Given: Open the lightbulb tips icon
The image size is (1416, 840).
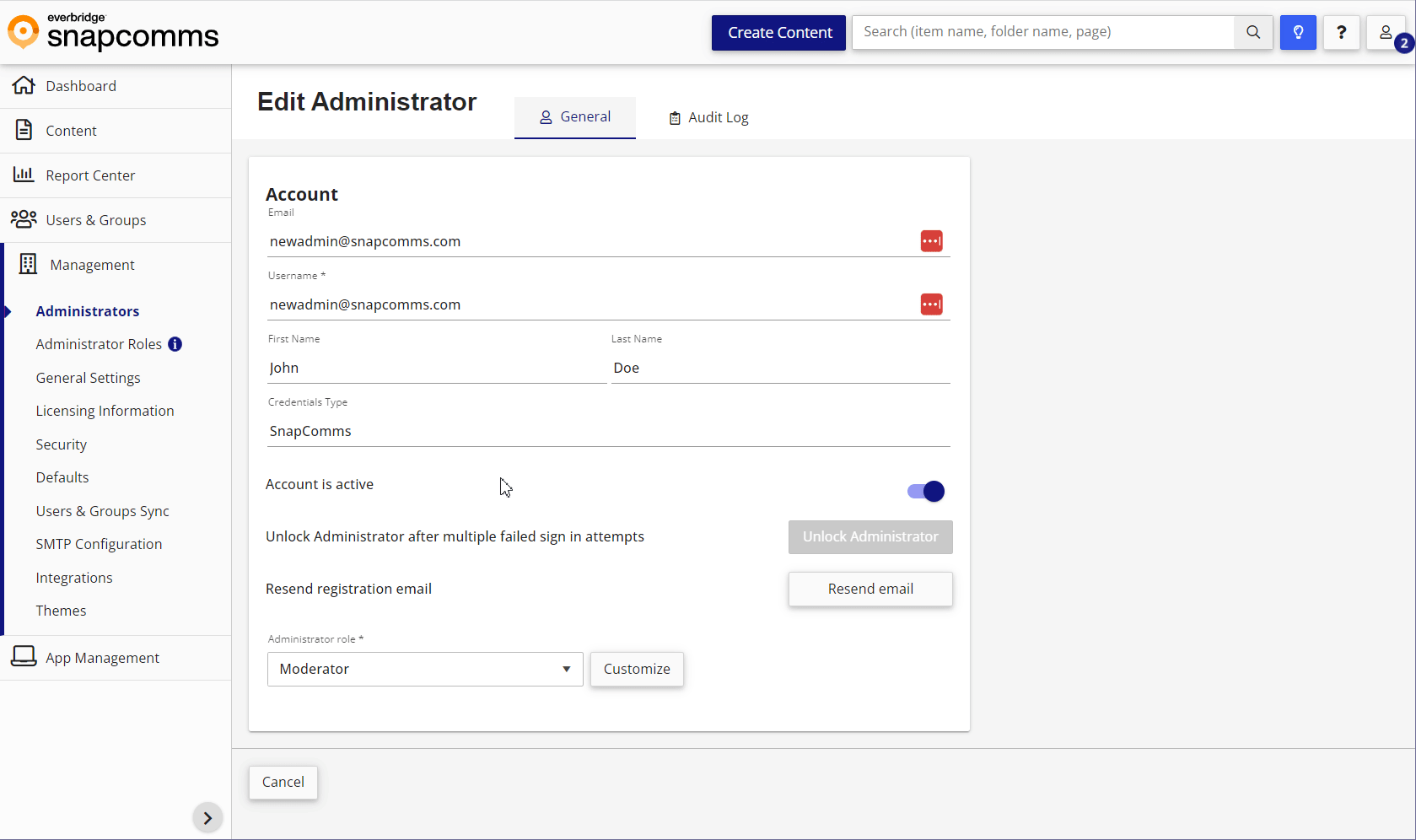Looking at the screenshot, I should coord(1298,32).
